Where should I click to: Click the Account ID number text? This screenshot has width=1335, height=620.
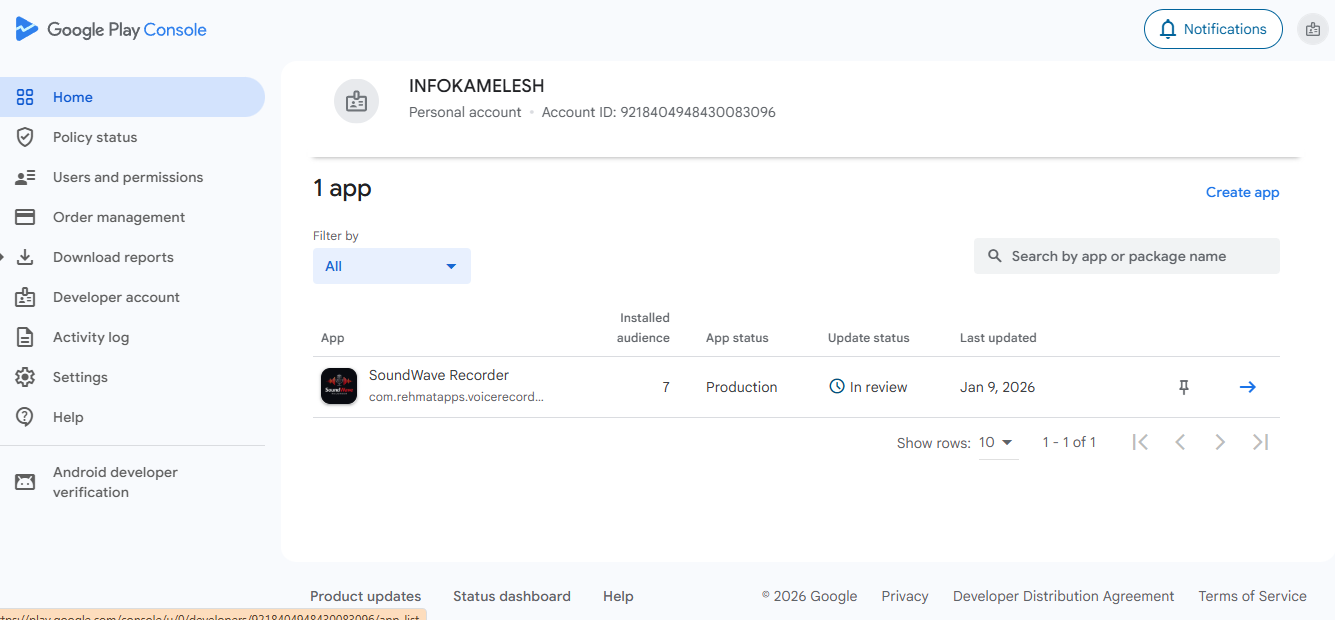click(698, 112)
